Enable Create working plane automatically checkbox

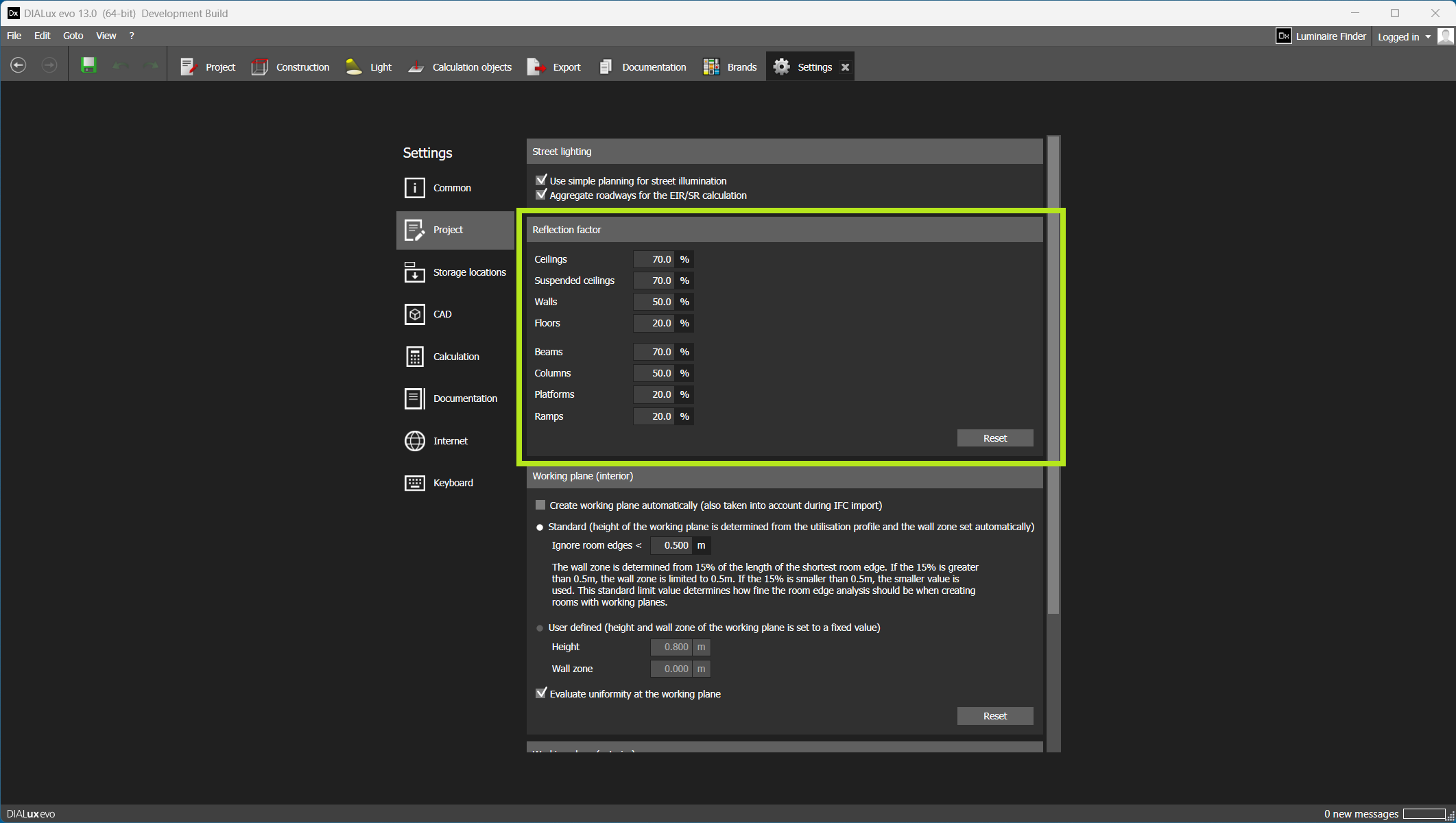pyautogui.click(x=540, y=505)
